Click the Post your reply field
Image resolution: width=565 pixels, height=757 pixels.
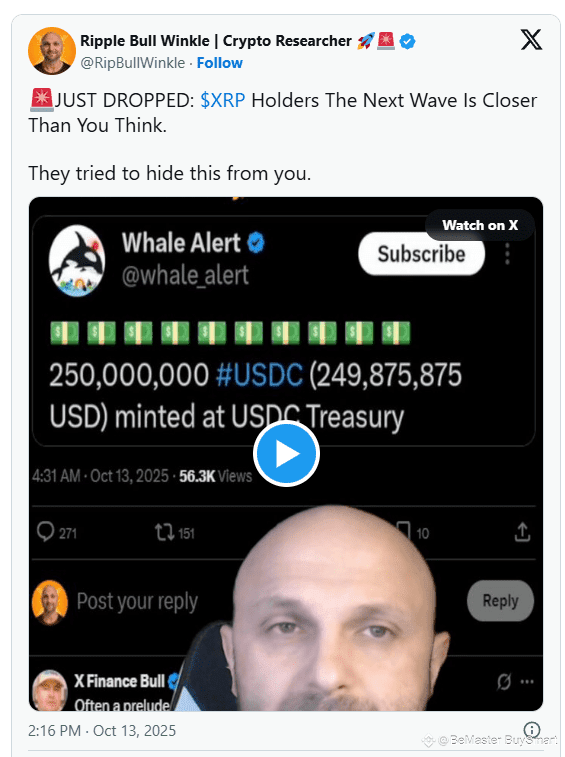pos(138,602)
